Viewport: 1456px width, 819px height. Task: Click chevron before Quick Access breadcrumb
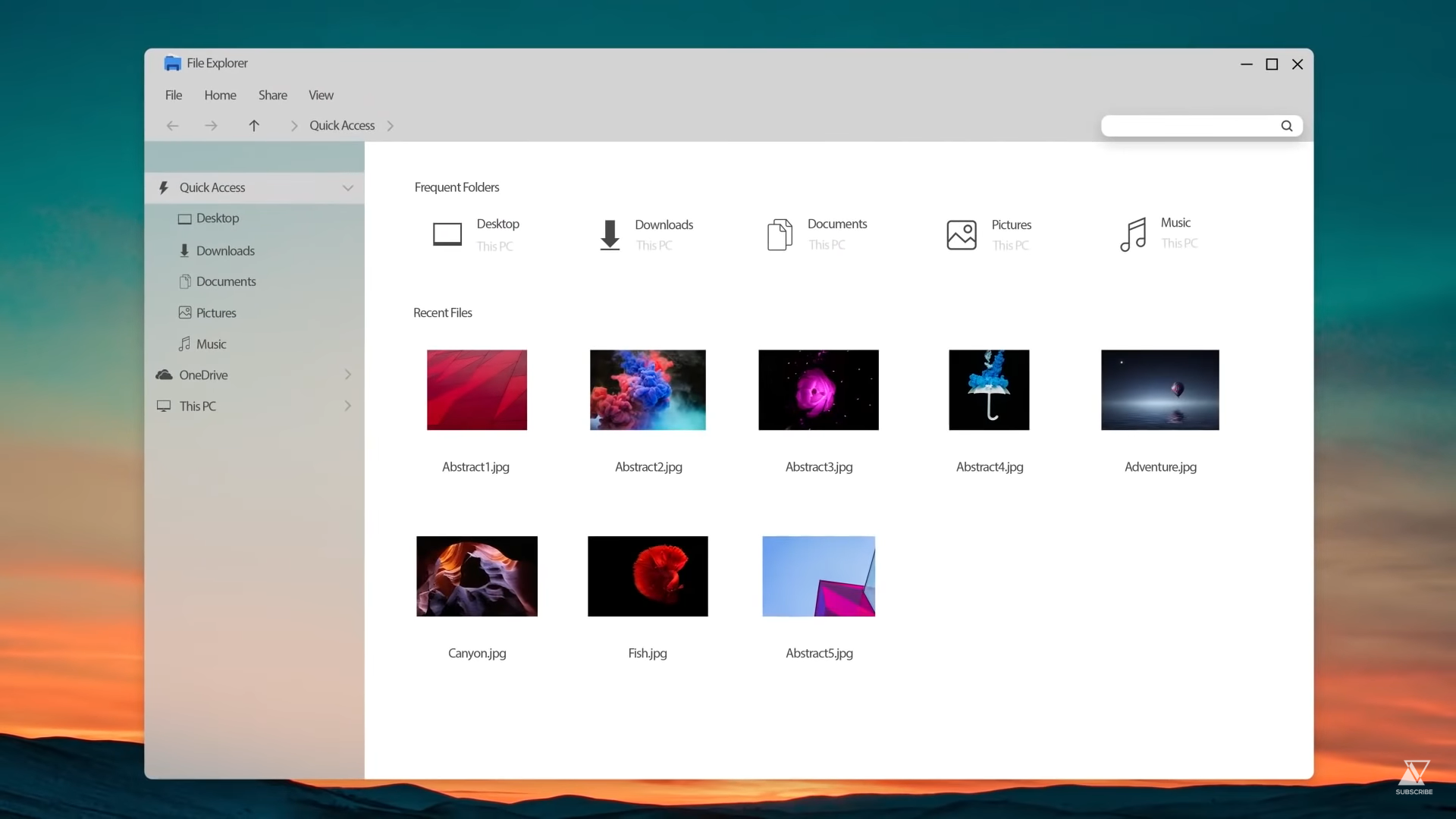(x=294, y=126)
